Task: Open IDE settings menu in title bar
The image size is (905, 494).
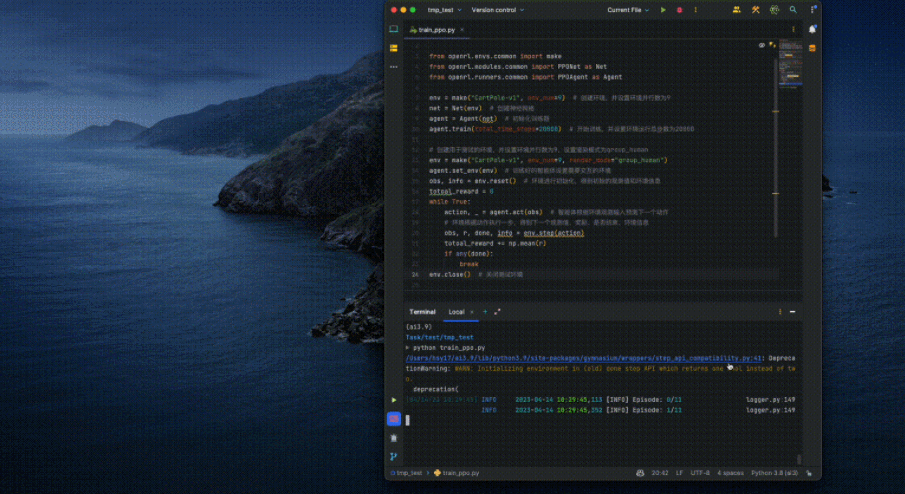Action: [813, 10]
